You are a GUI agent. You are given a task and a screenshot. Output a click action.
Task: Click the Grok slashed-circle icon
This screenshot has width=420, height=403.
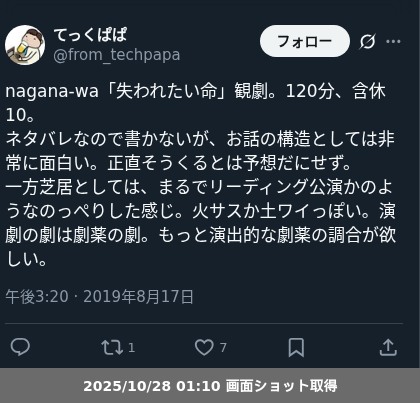pos(368,41)
